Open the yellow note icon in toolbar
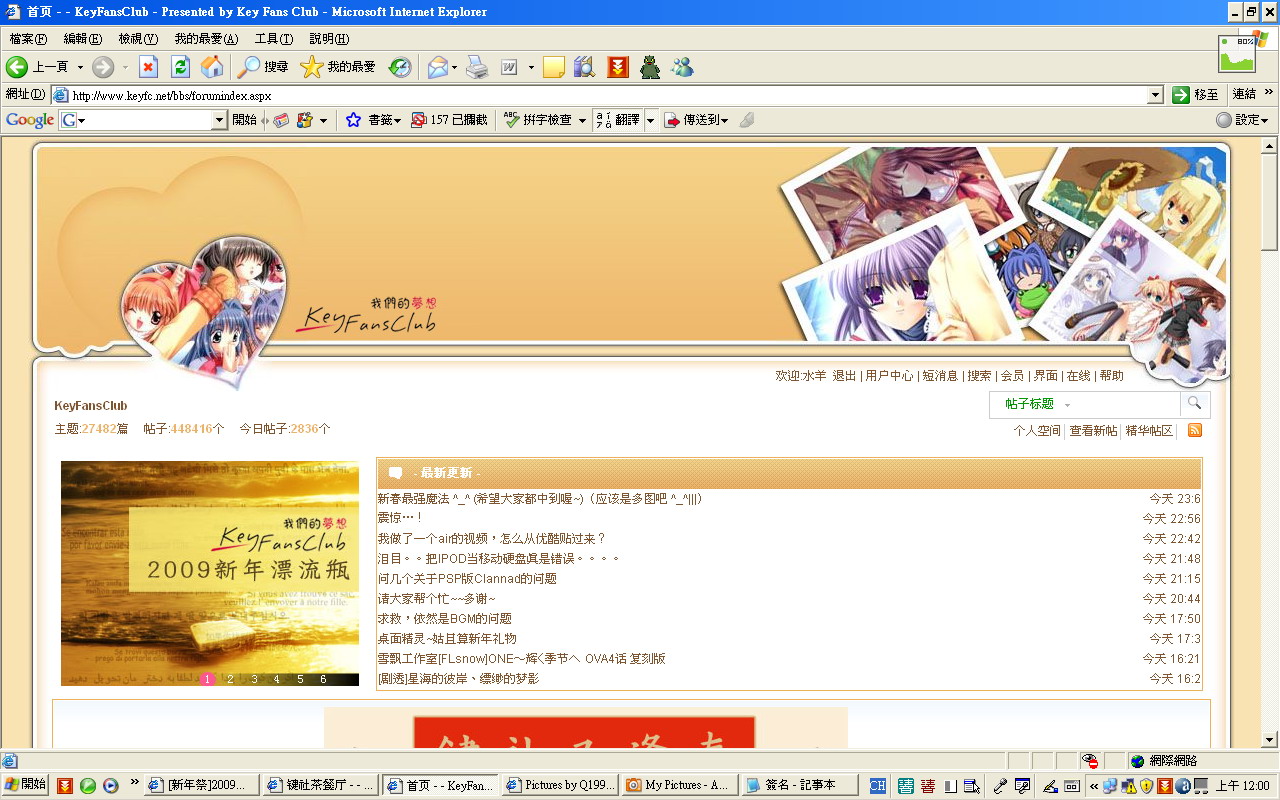 (x=554, y=67)
